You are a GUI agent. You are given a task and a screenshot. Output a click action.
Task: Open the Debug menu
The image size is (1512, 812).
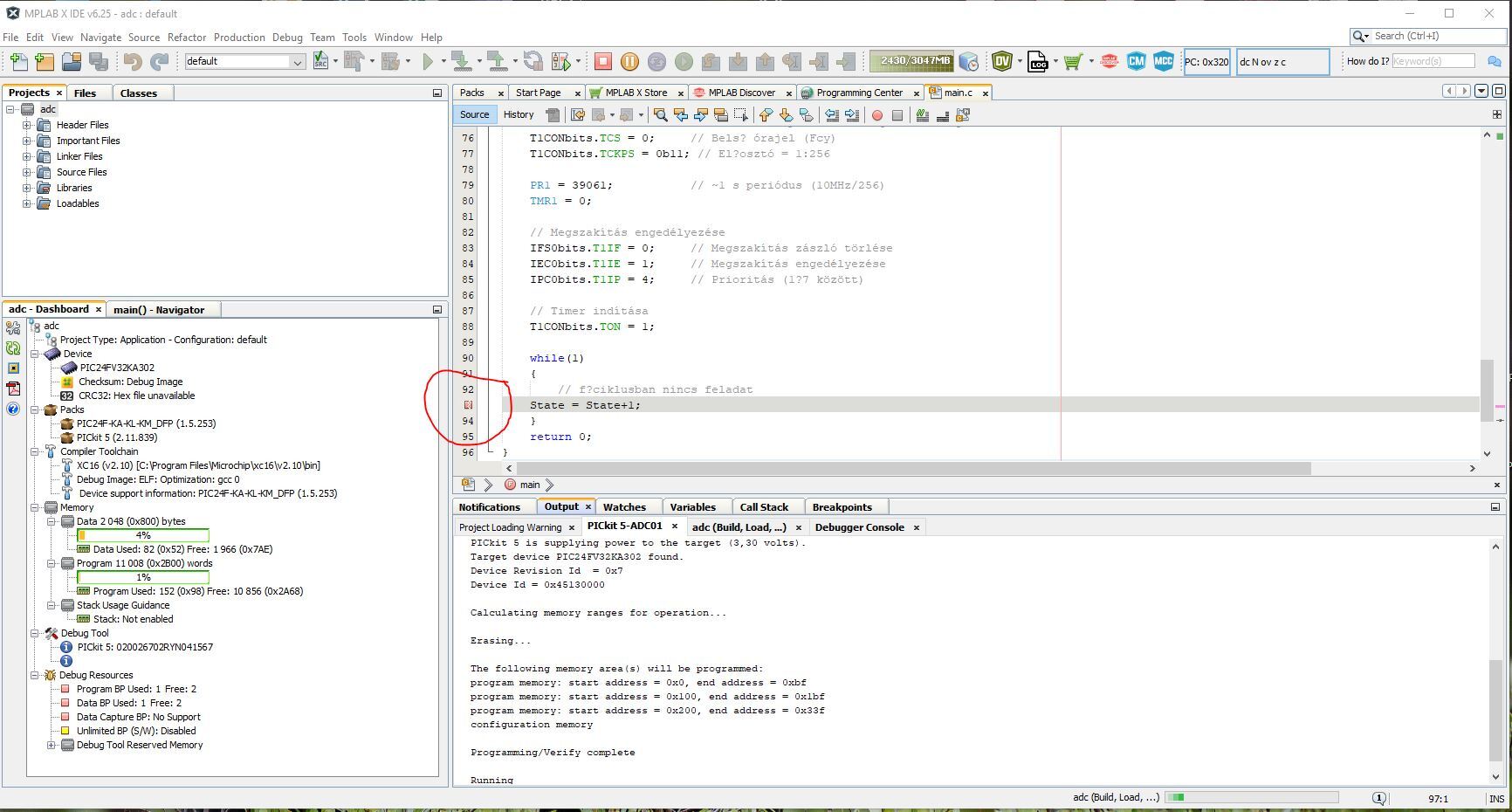point(287,38)
